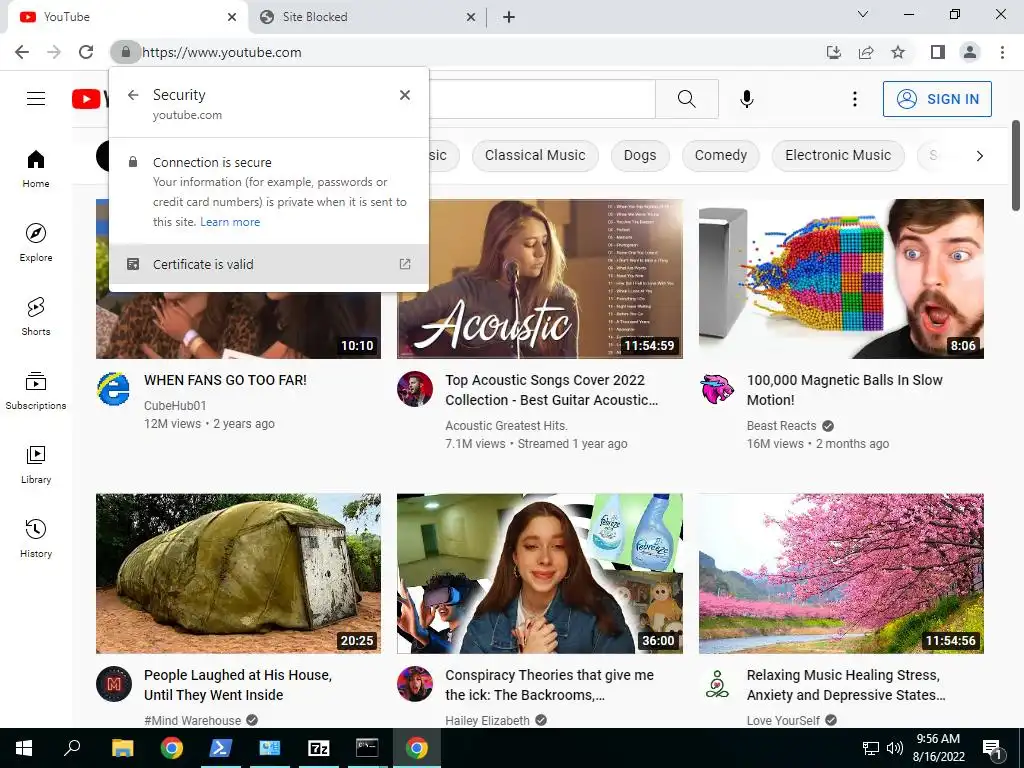Open the Beast Reacts channel link
This screenshot has width=1024, height=768.
coord(782,426)
